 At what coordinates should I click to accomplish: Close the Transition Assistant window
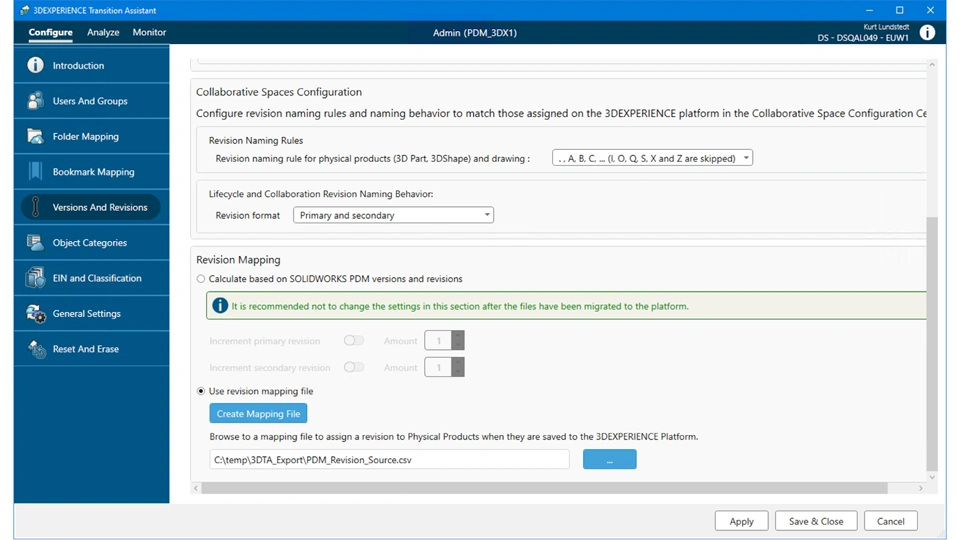(x=930, y=10)
